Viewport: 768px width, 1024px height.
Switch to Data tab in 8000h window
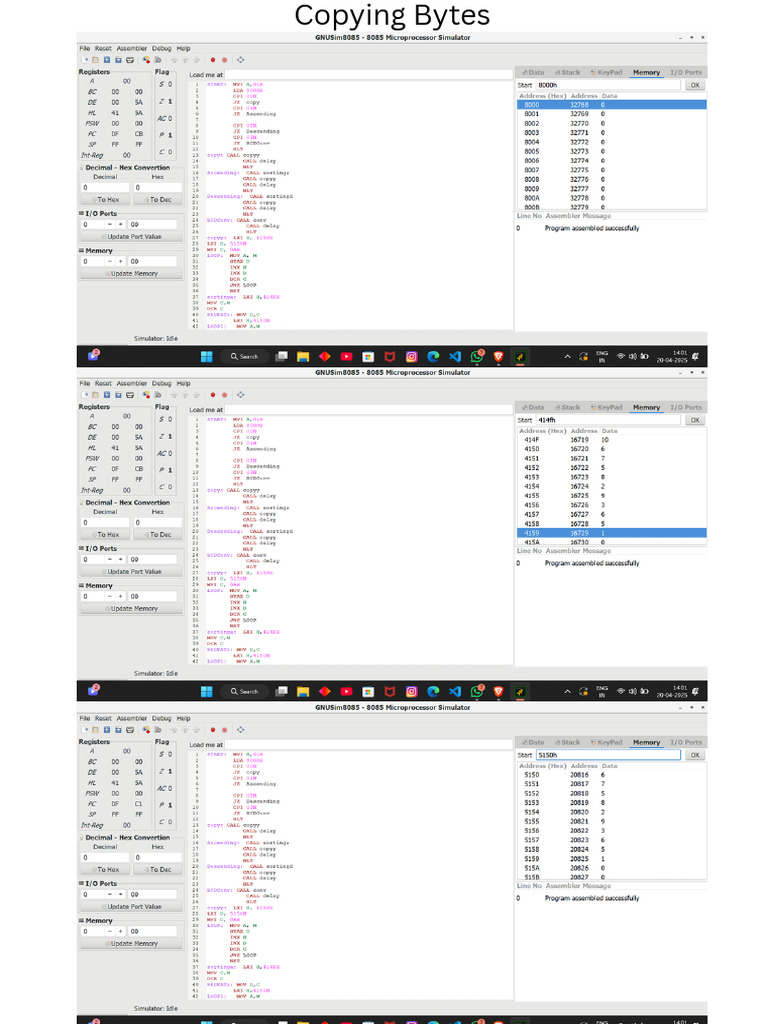point(533,72)
